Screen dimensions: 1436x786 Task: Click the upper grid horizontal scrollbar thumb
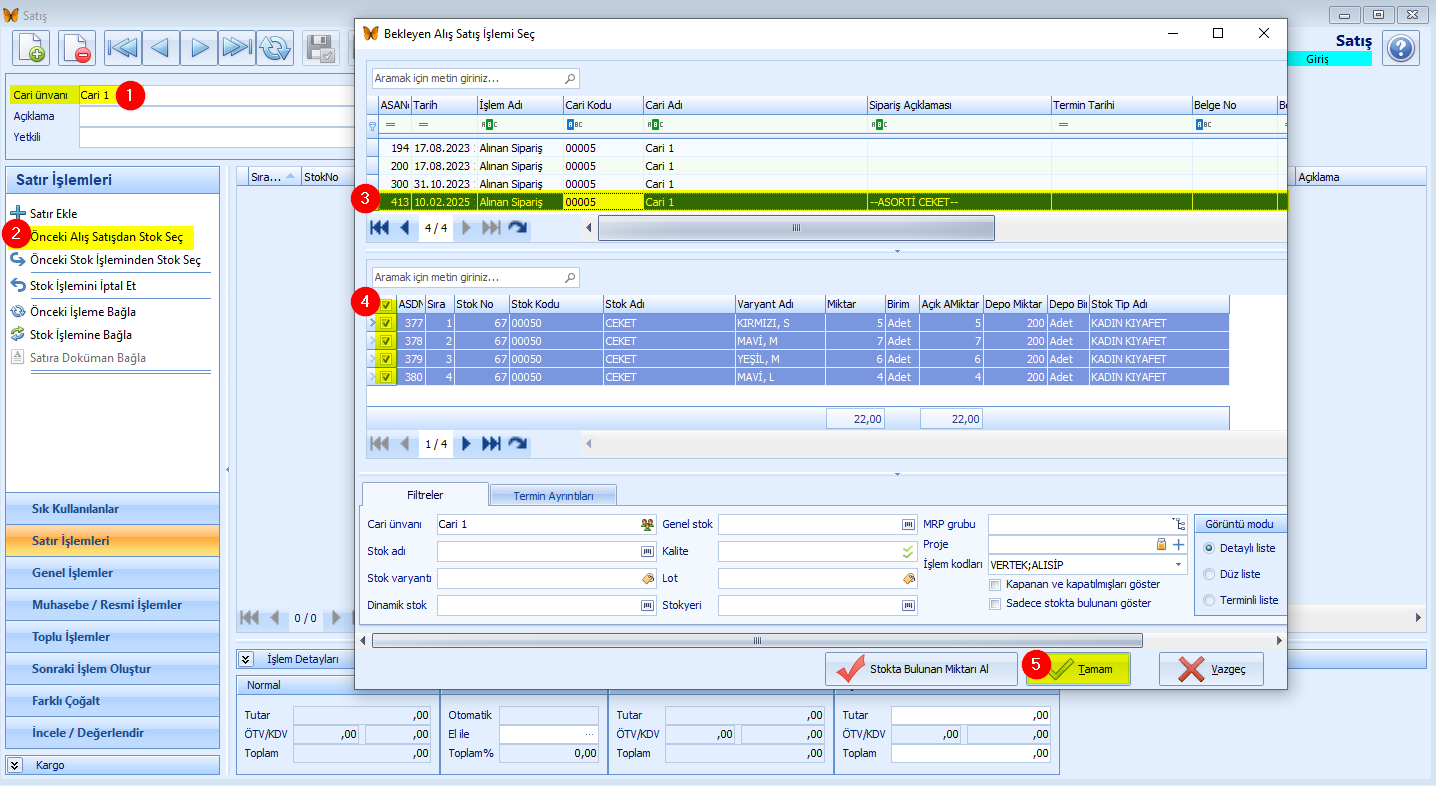coord(796,228)
